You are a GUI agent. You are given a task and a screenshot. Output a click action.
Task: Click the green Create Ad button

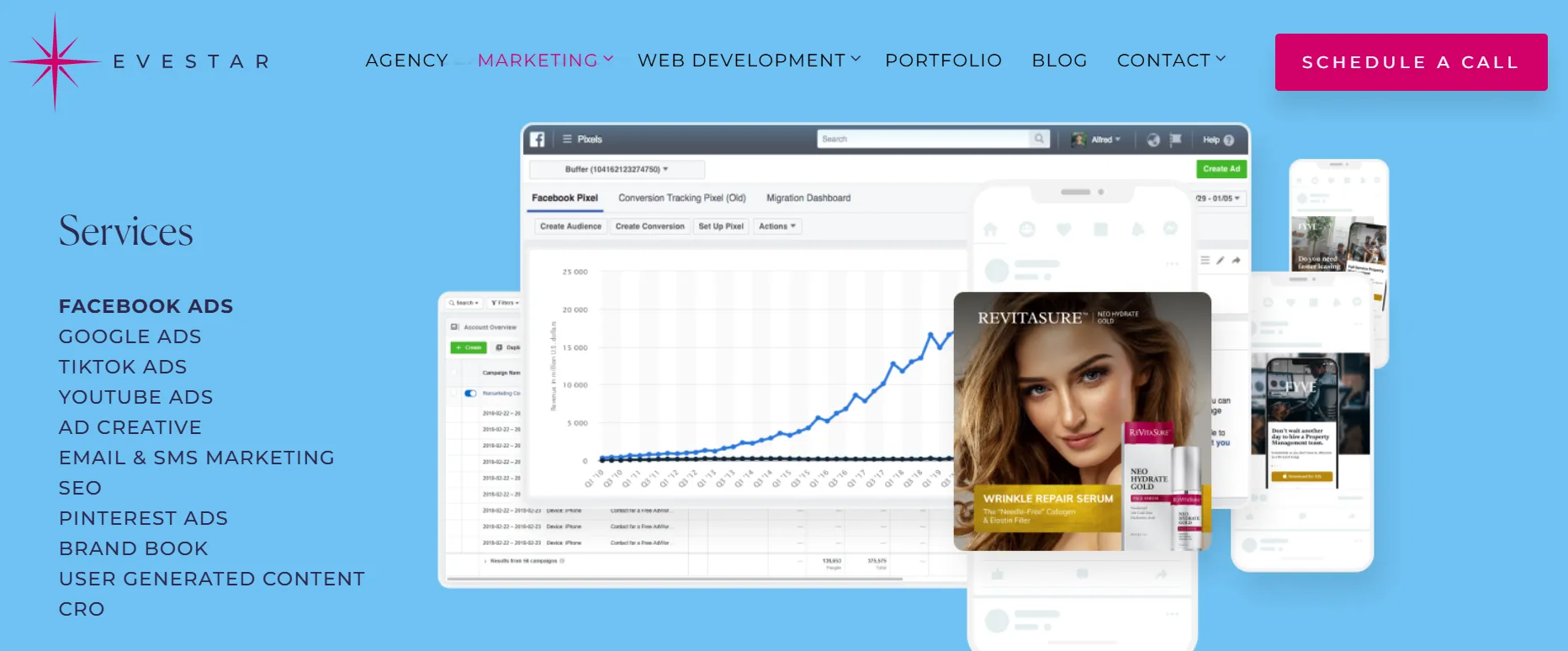(x=1221, y=169)
